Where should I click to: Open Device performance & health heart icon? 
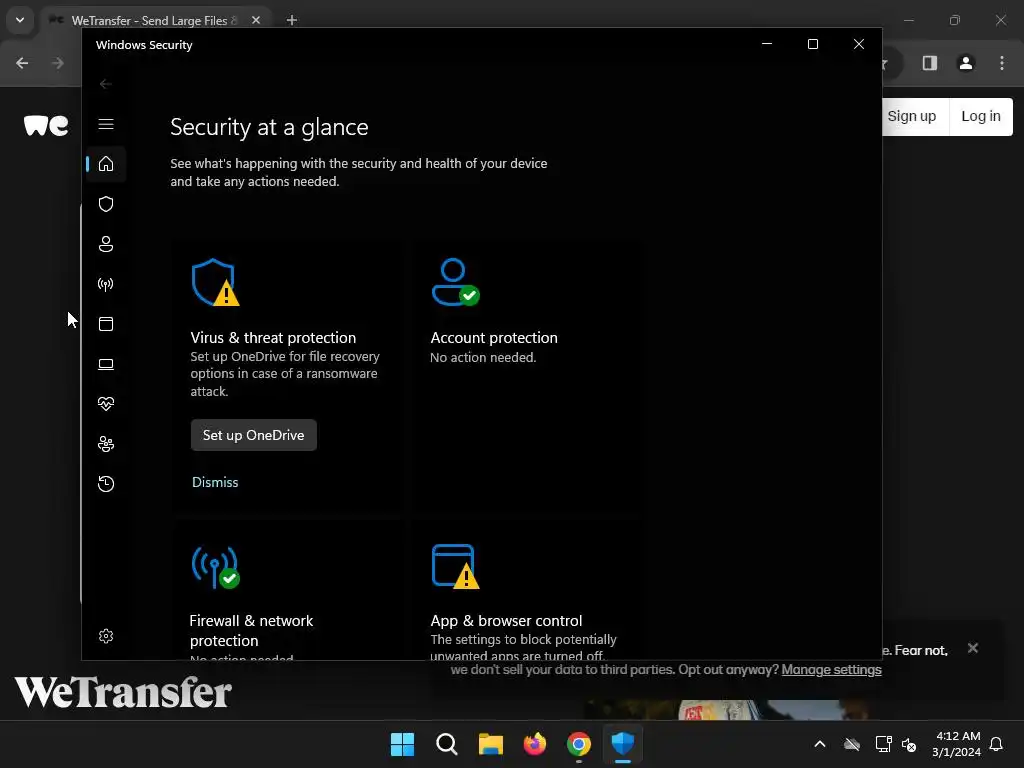[x=106, y=404]
